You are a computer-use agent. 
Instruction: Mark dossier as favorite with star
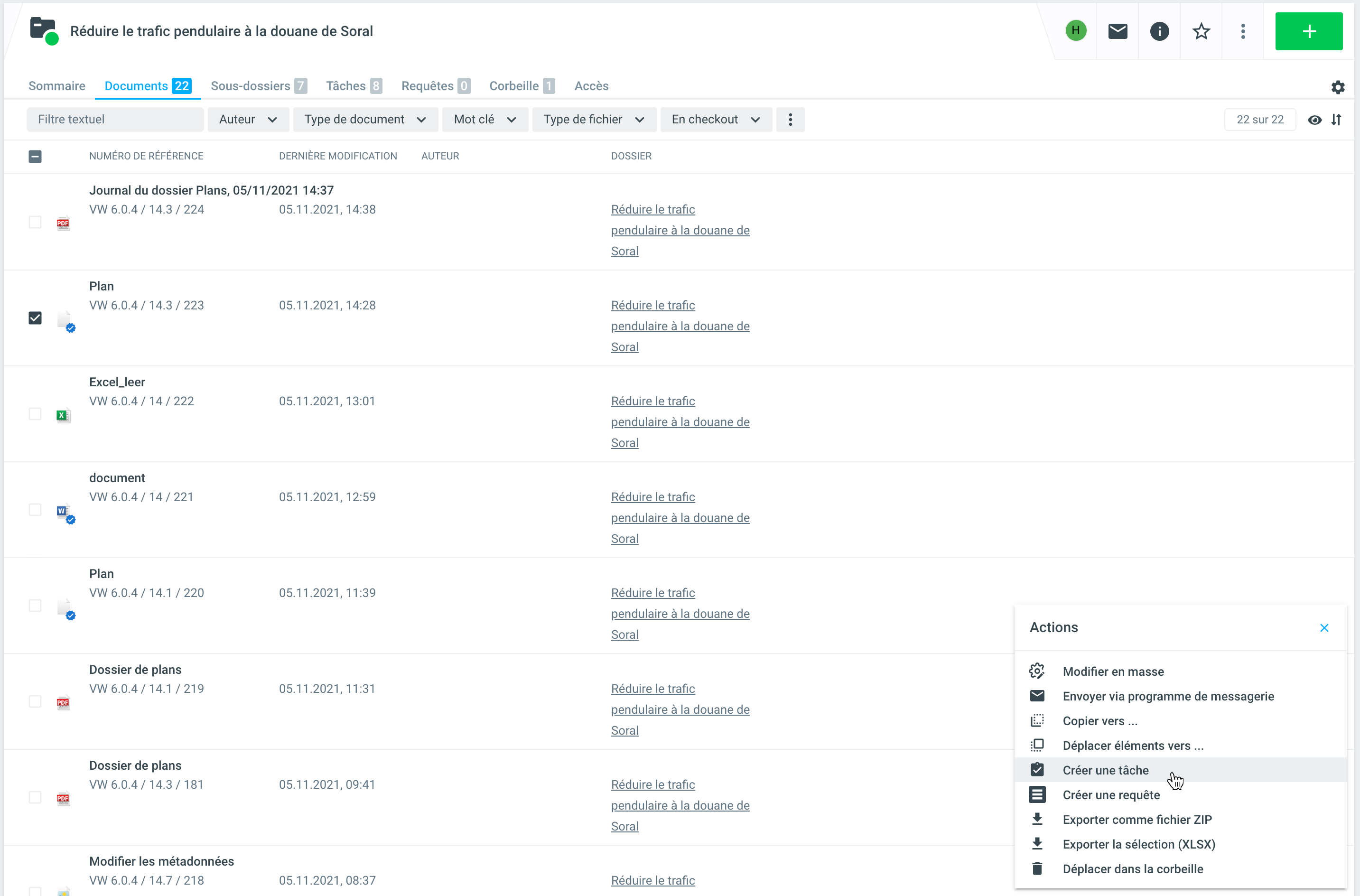[1201, 31]
